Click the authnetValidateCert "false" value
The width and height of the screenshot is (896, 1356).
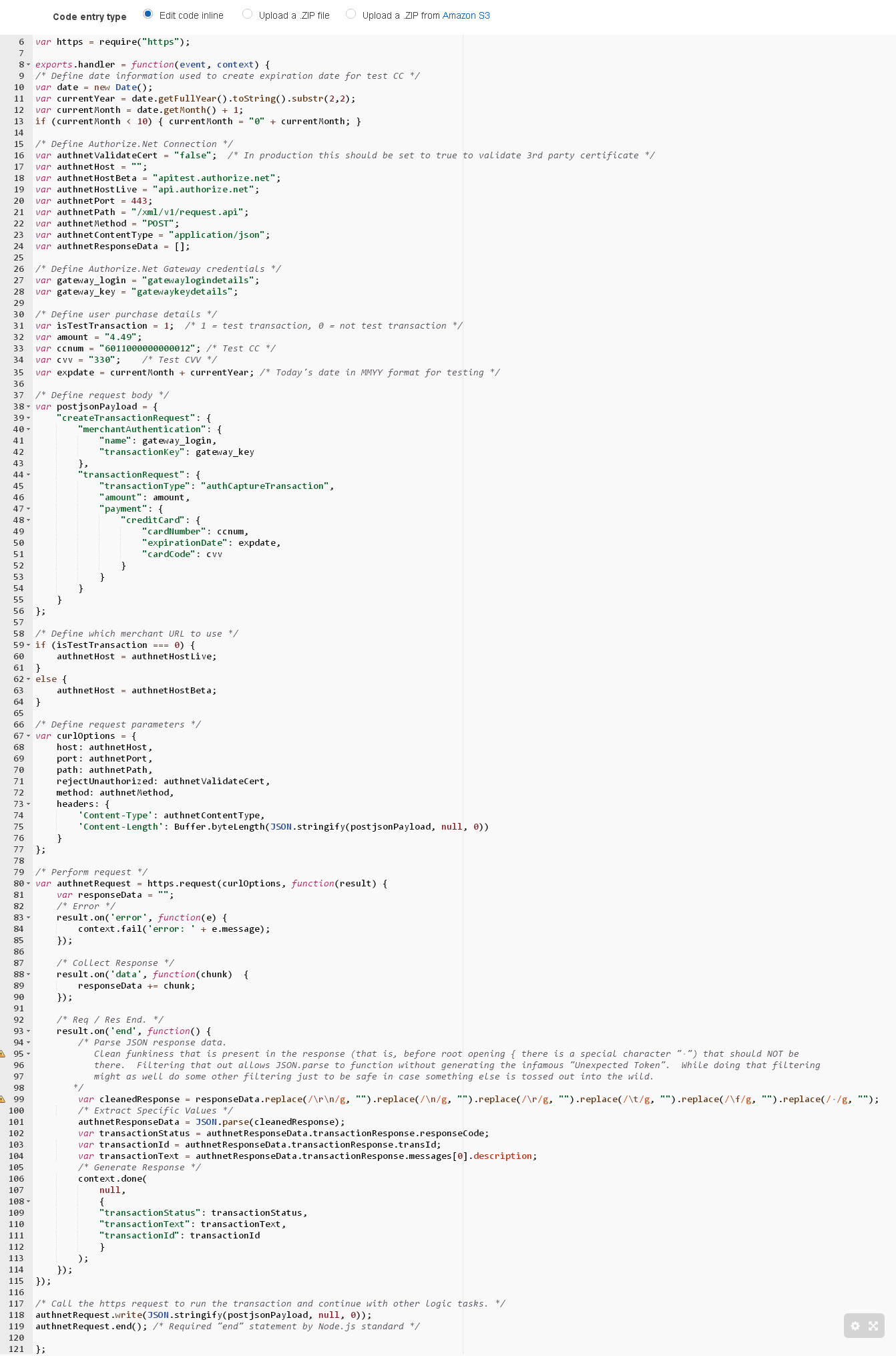pyautogui.click(x=193, y=155)
